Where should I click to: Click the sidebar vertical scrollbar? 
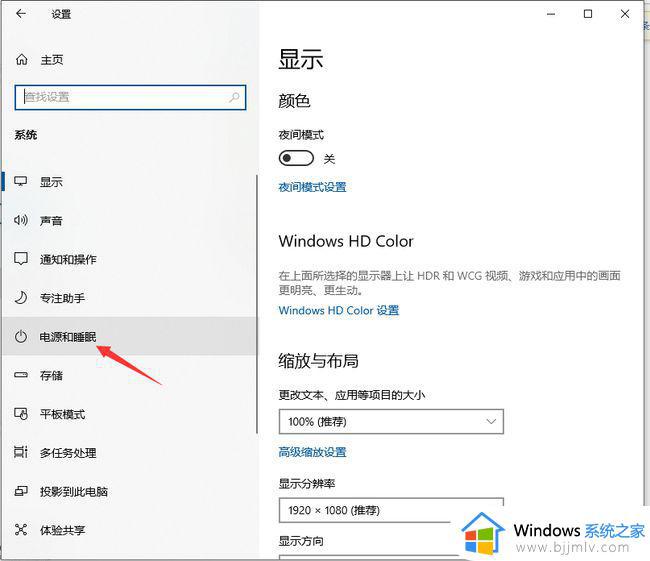pos(257,304)
